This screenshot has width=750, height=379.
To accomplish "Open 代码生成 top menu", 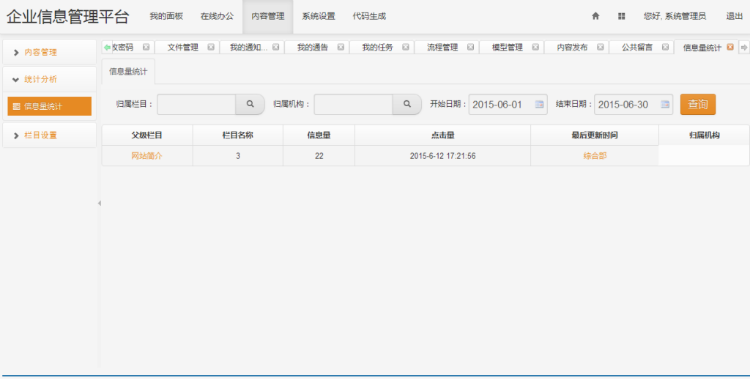I will coord(369,16).
